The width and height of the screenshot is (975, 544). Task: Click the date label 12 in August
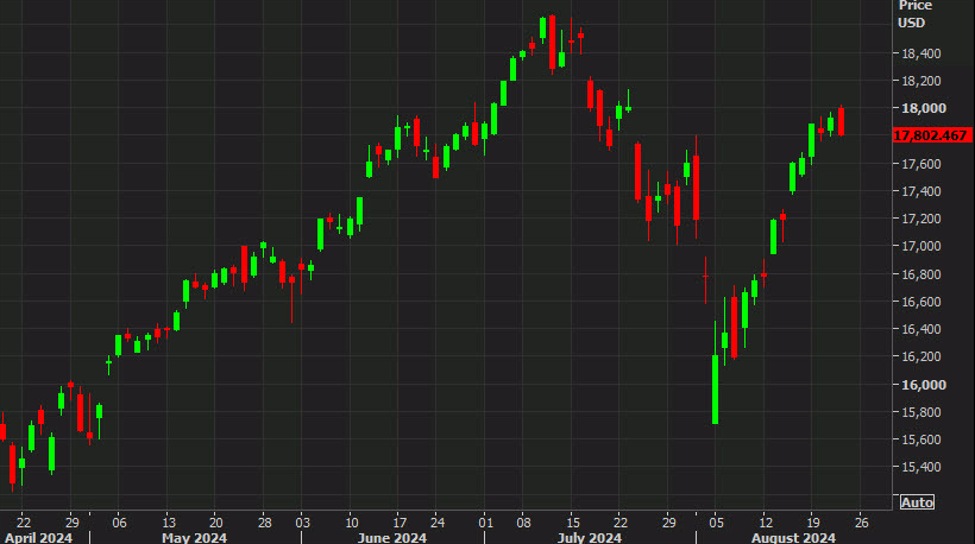(x=765, y=522)
